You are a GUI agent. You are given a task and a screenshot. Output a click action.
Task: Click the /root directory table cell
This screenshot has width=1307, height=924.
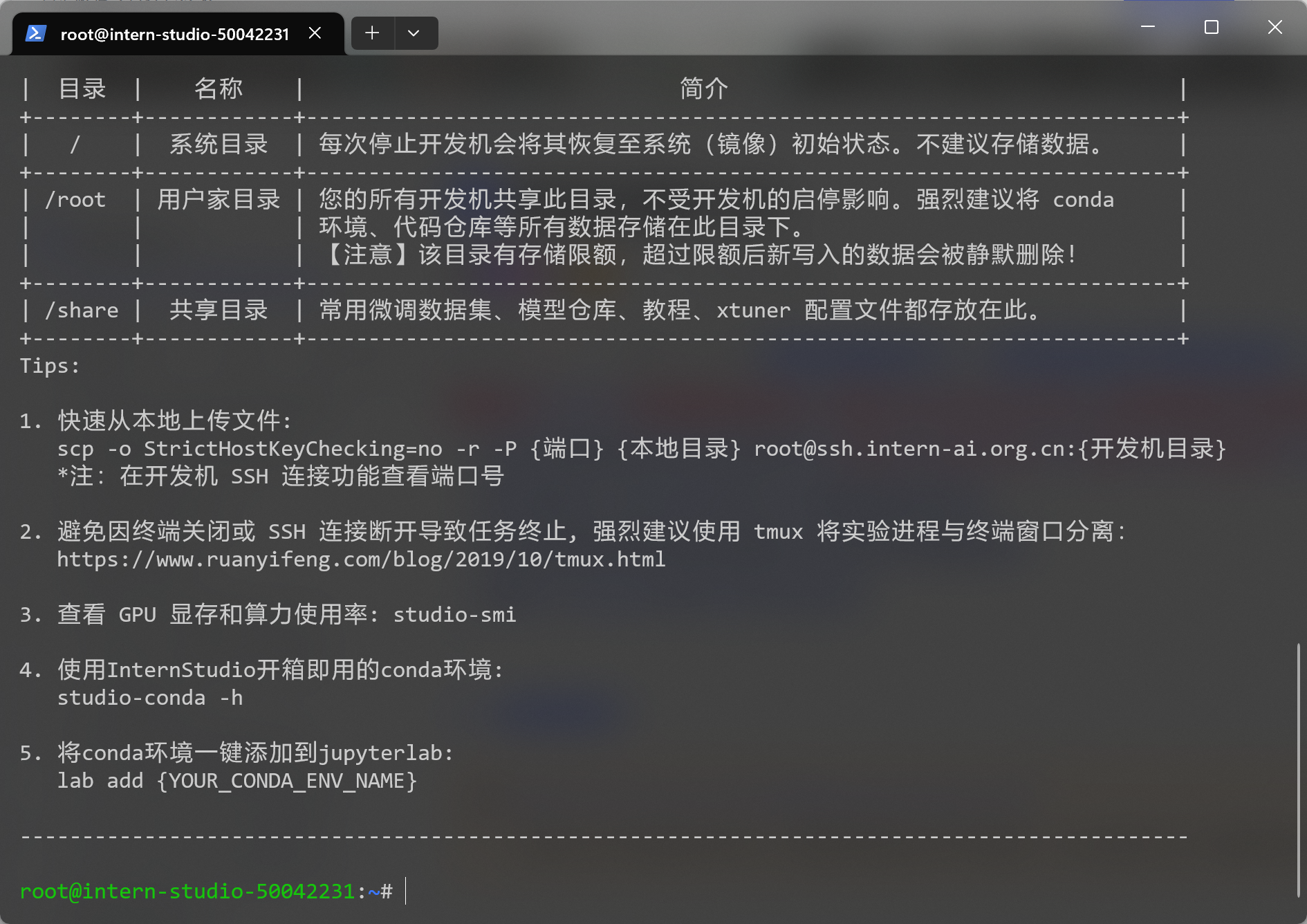75,200
